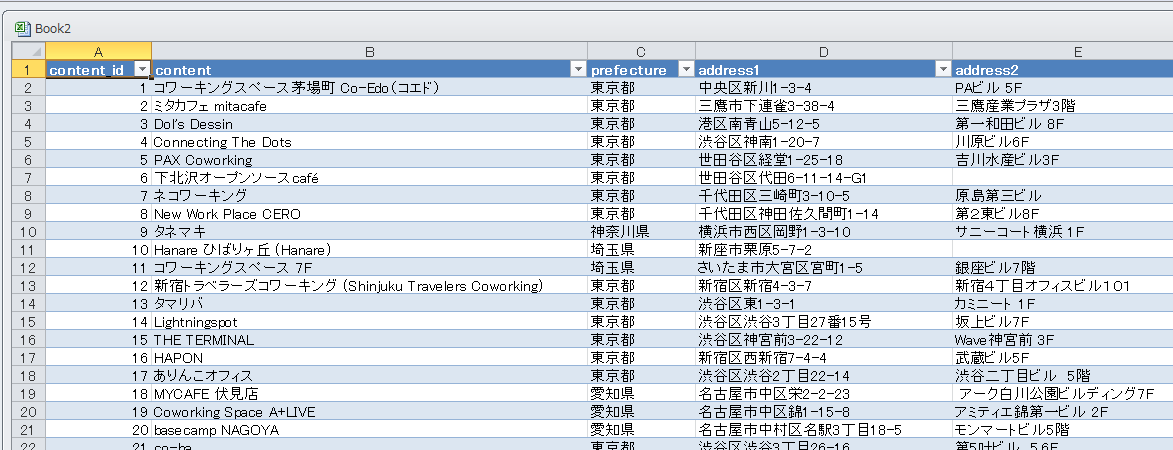
Task: Click '愛知県' in the MYCAFE row
Action: coord(641,392)
